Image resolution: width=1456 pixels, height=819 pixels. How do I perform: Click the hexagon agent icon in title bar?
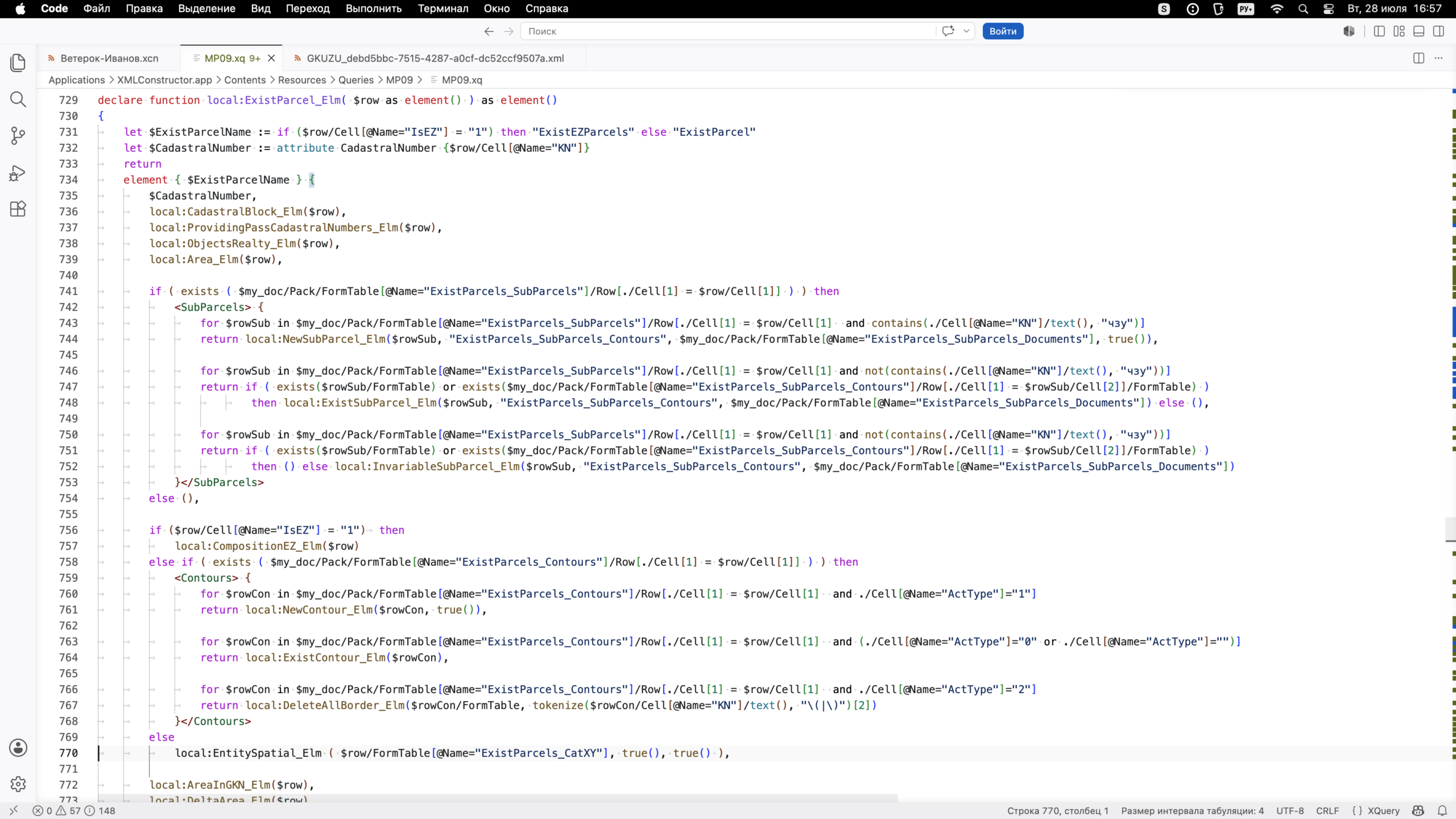(1349, 31)
